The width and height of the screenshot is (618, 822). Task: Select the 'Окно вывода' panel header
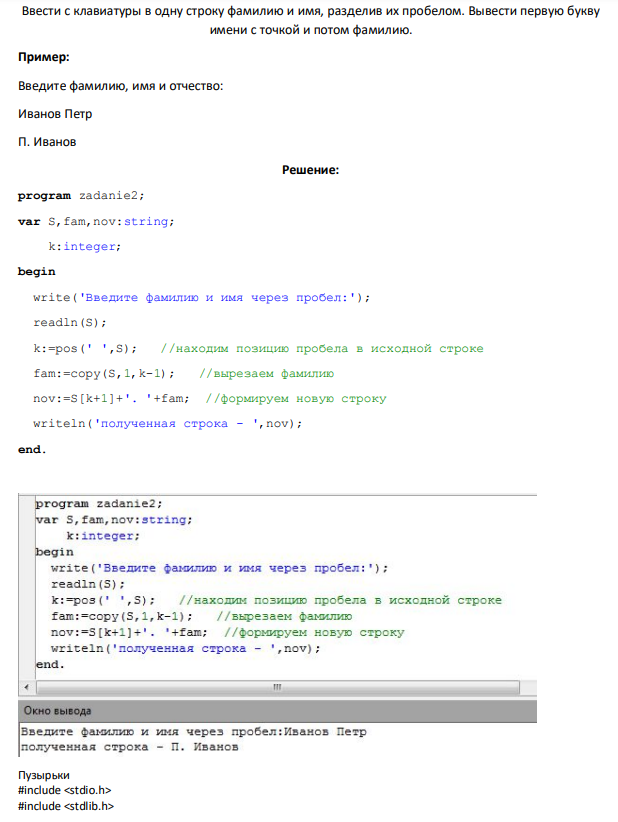point(277,711)
